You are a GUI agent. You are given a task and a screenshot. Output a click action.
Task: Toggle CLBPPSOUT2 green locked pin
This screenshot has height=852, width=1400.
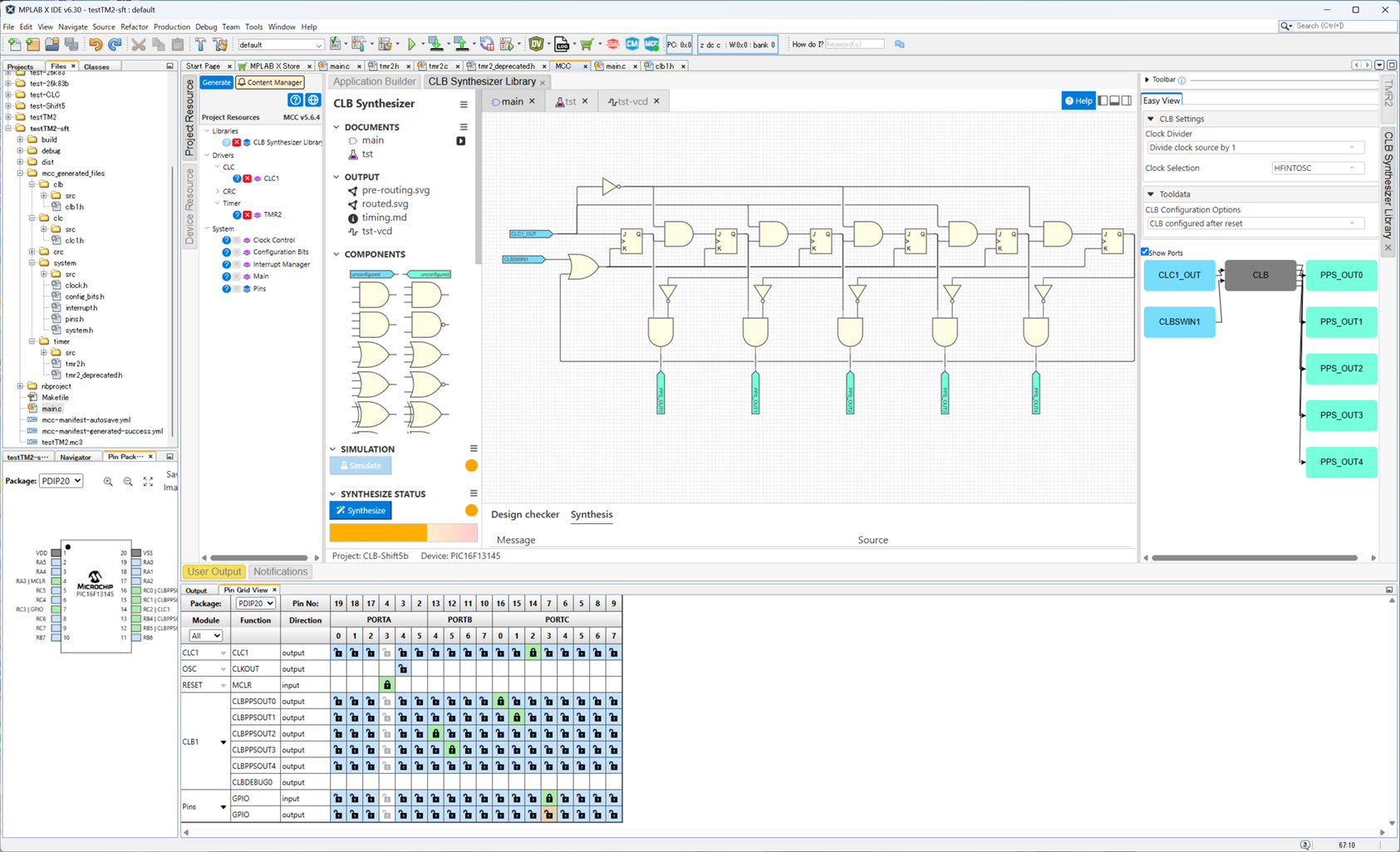435,734
